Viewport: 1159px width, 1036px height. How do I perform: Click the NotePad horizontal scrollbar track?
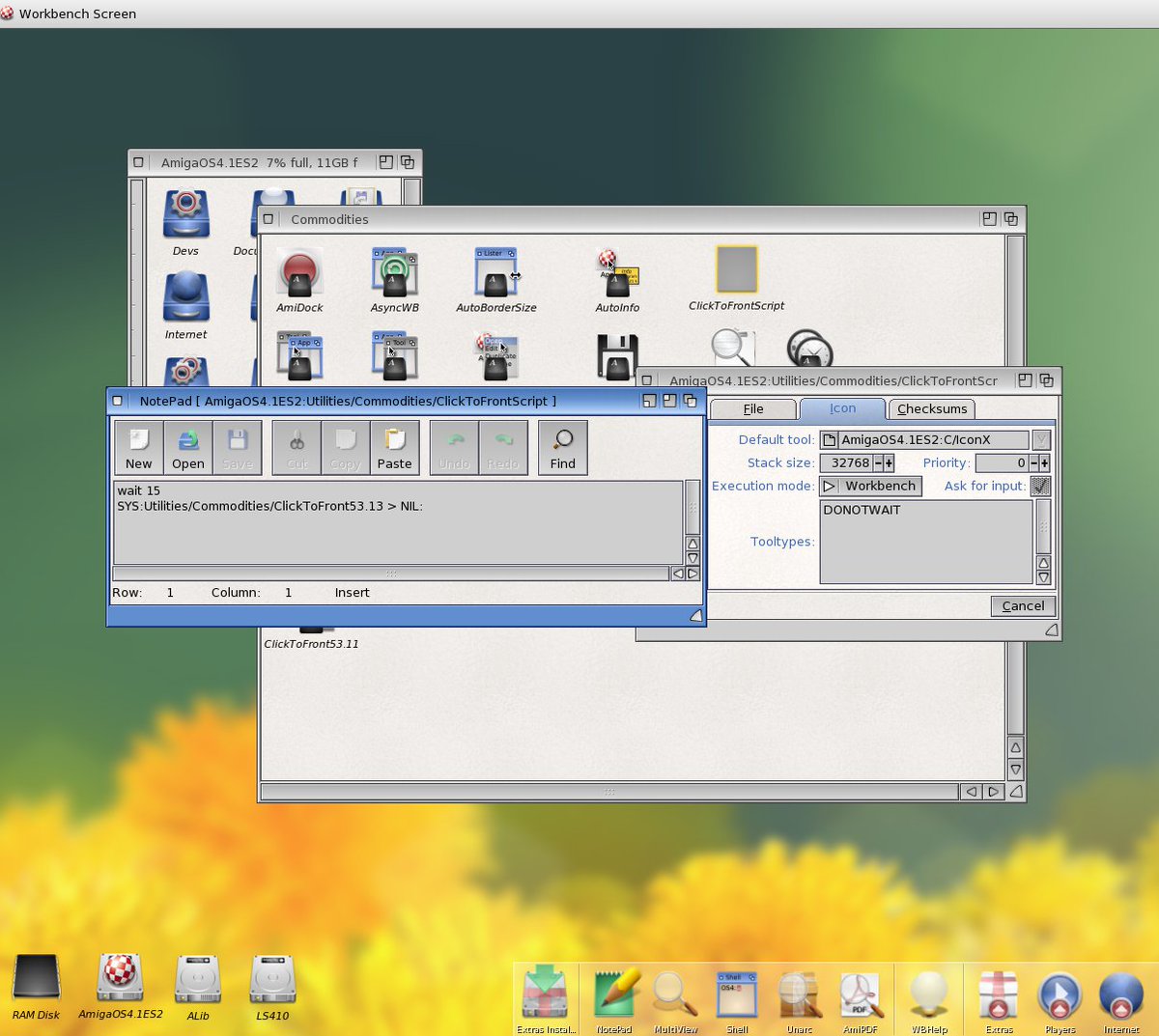391,574
